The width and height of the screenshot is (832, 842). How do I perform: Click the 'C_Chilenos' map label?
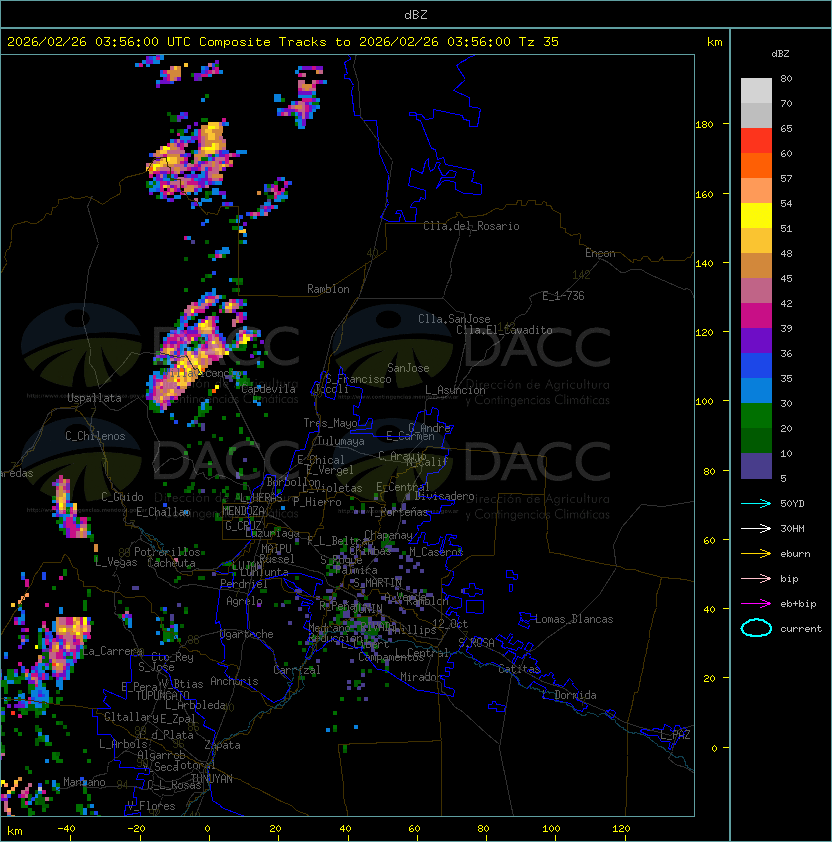click(95, 436)
